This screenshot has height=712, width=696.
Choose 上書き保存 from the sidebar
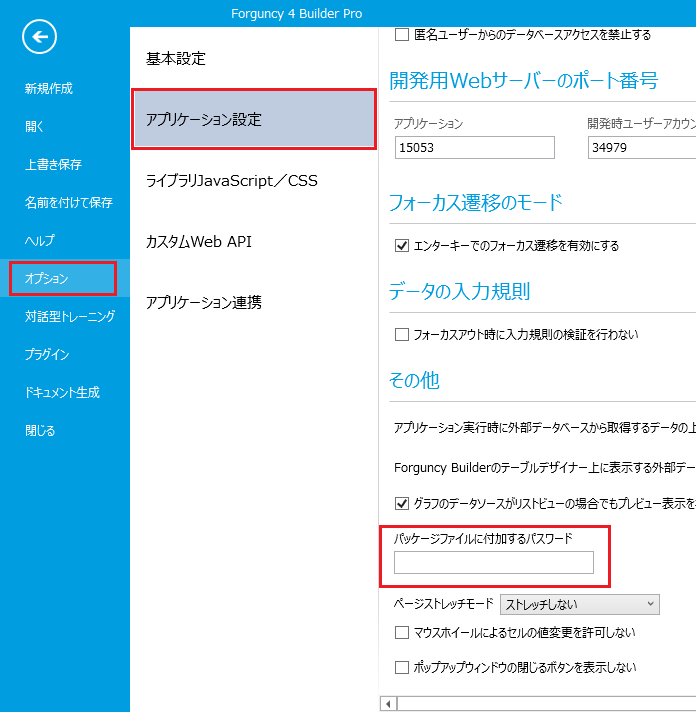click(x=53, y=164)
